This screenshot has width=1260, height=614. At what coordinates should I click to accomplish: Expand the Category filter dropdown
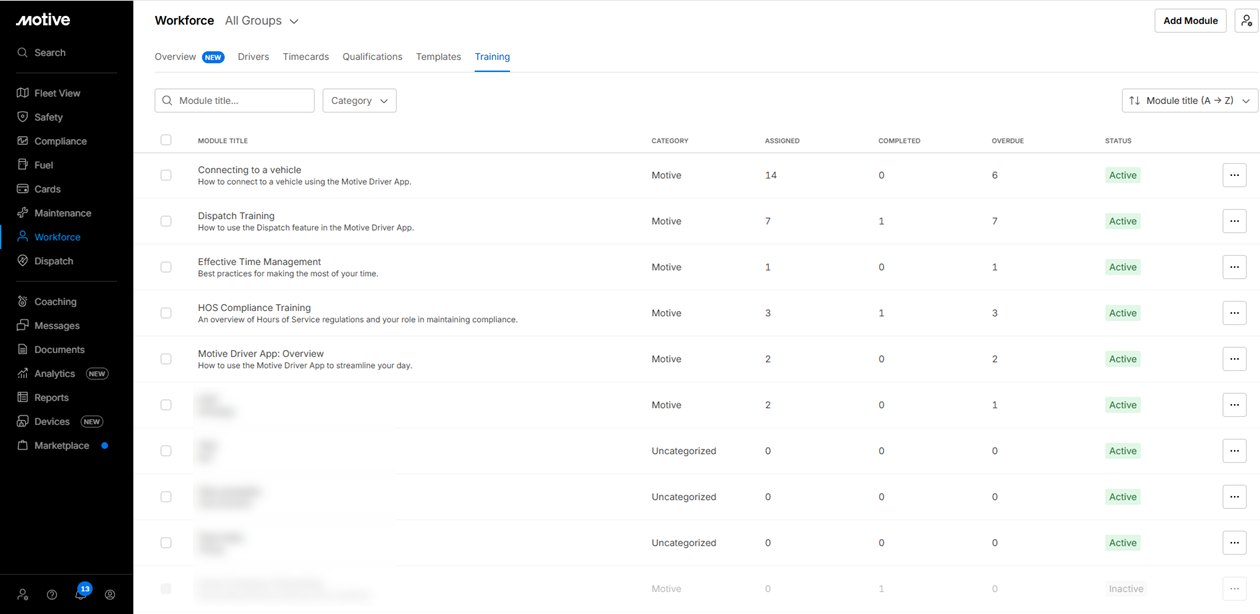pyautogui.click(x=359, y=101)
